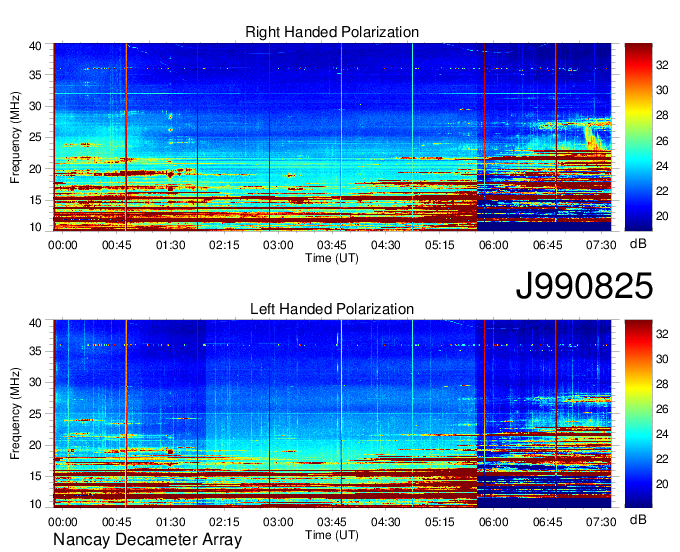Click 26 dB tick on Left Handed colorbar
This screenshot has height=552, width=680.
(662, 409)
